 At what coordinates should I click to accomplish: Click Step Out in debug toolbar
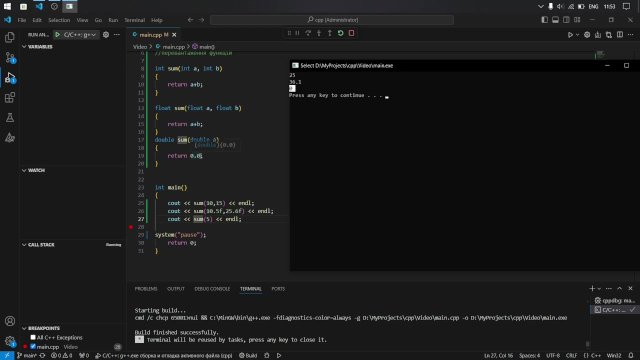330,33
